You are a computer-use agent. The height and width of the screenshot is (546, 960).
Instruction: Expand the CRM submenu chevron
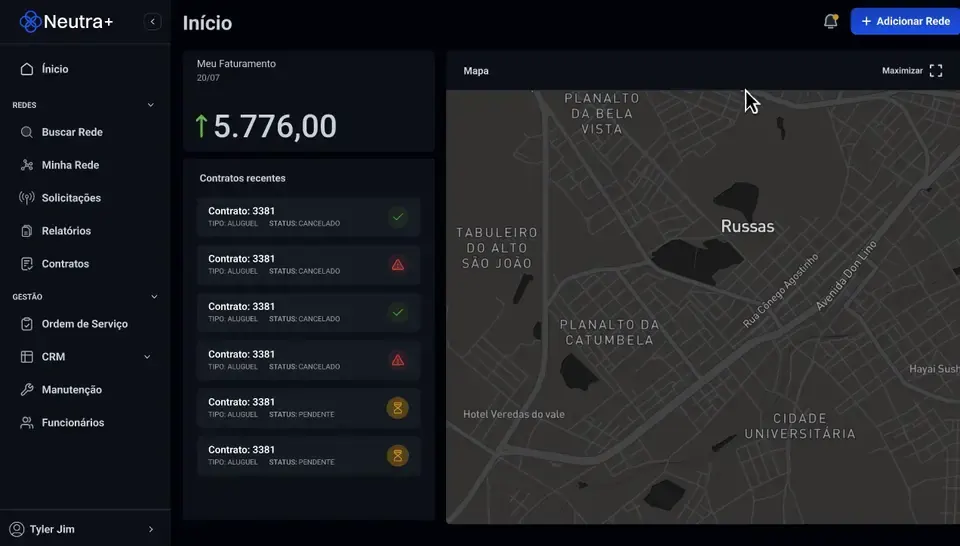147,357
